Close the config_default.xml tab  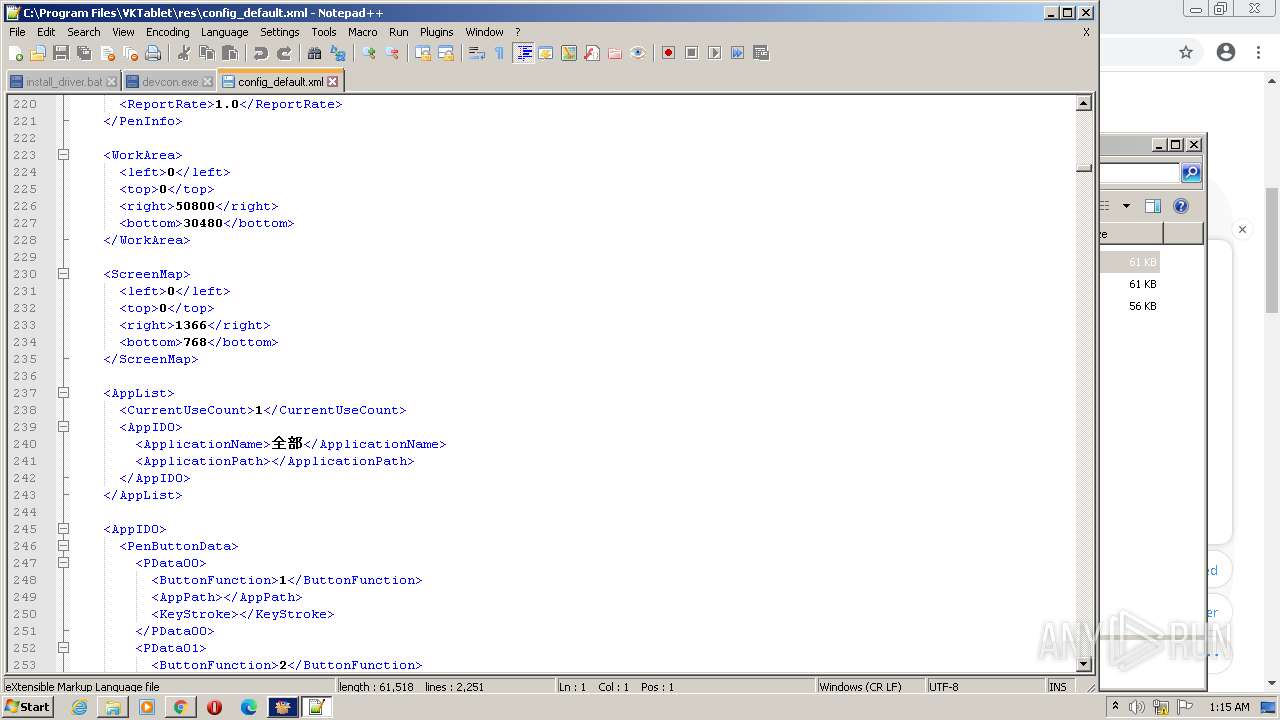[x=333, y=82]
